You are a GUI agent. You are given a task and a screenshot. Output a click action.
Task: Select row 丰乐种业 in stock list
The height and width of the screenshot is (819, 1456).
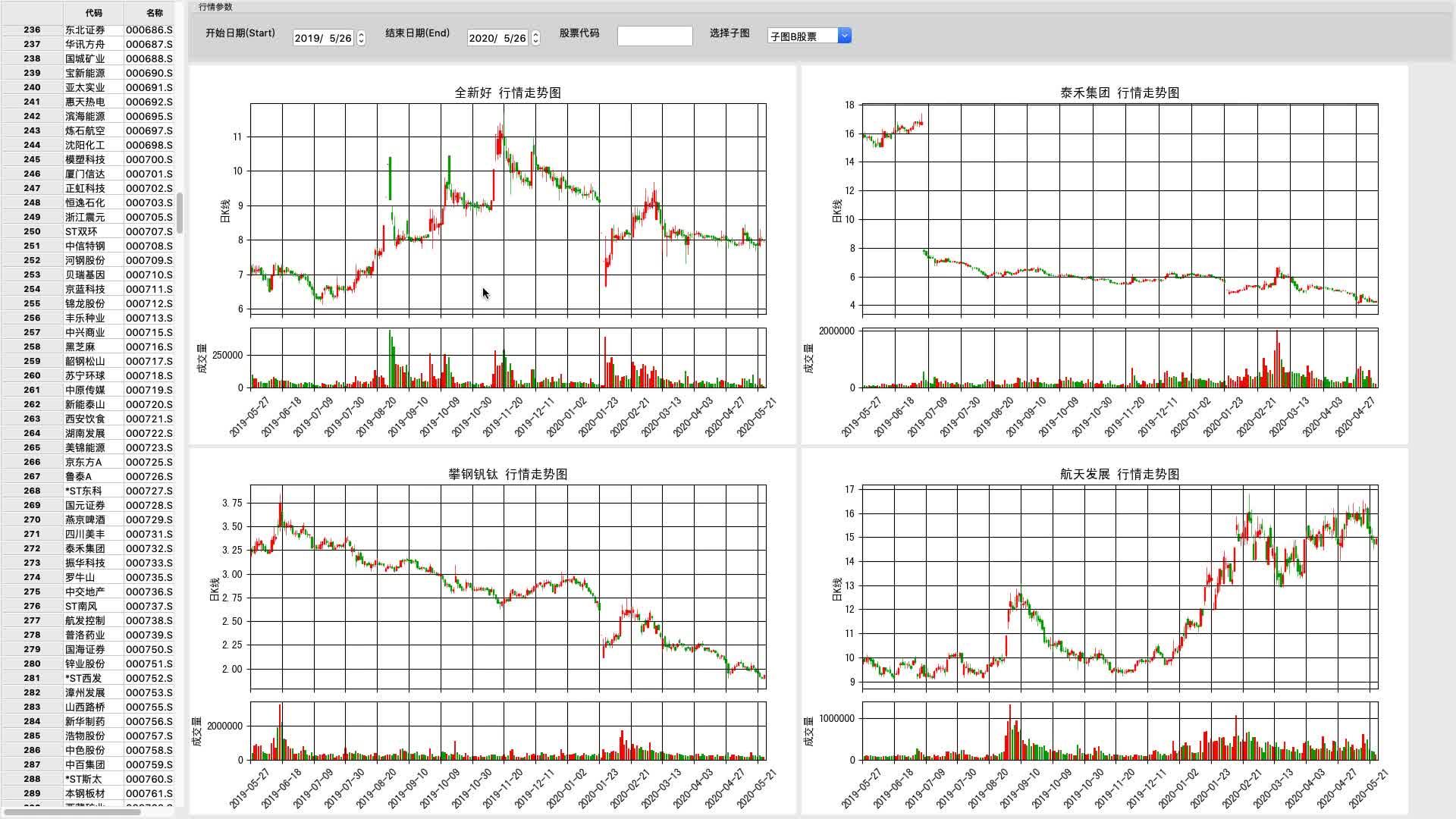pos(87,318)
